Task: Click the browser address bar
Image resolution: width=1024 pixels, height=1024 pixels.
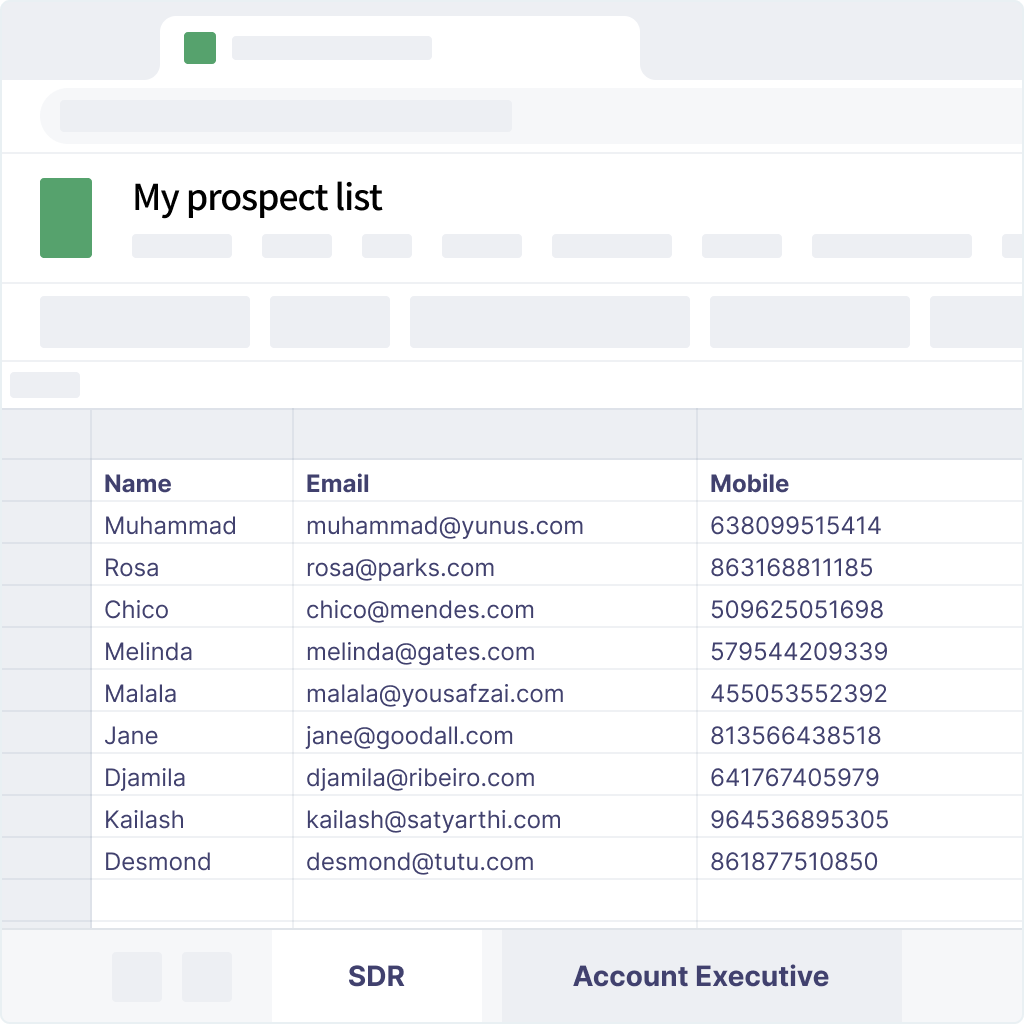Action: (x=286, y=116)
